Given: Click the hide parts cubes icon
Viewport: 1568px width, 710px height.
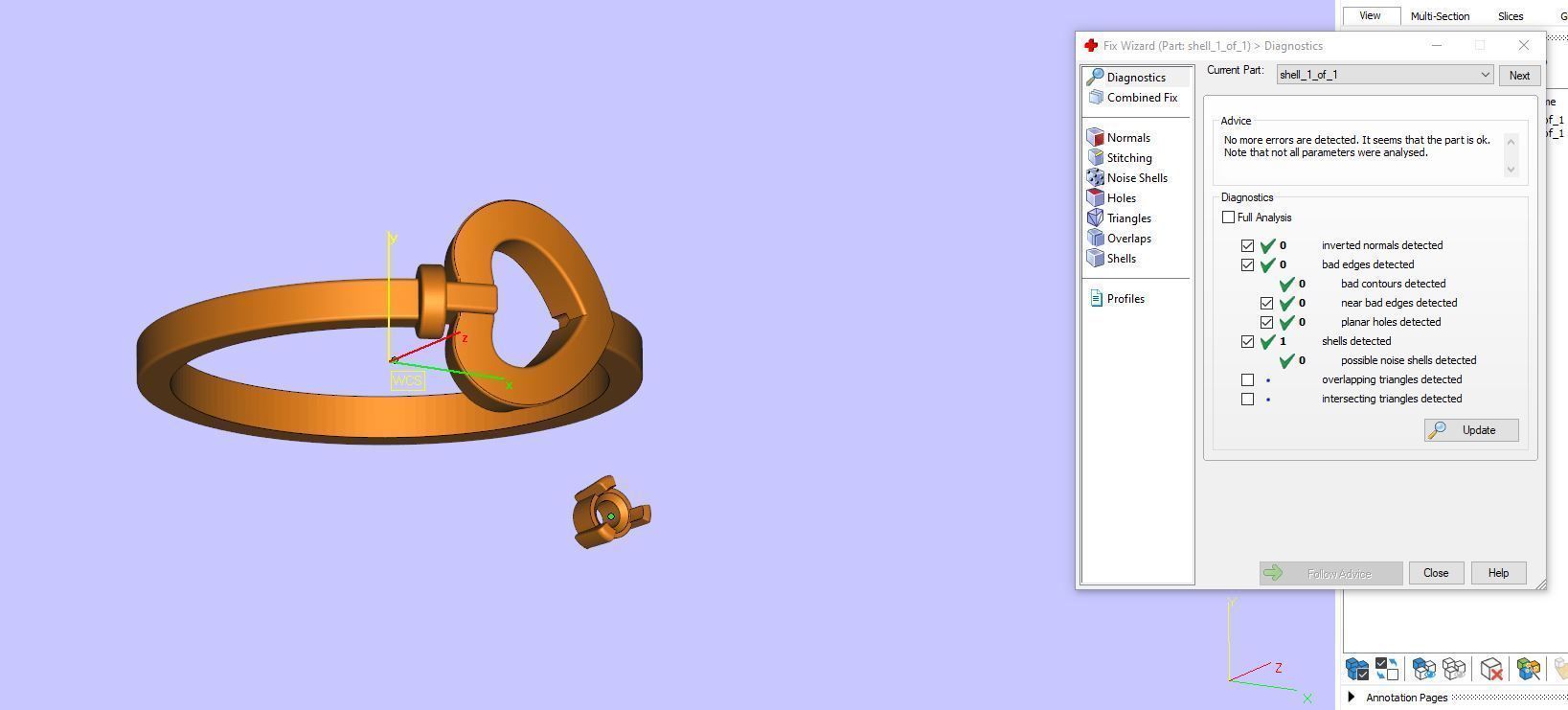Looking at the screenshot, I should 1454,669.
